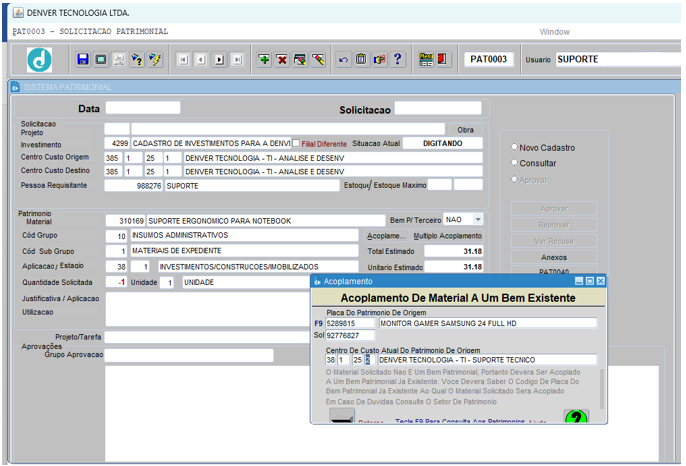This screenshot has height=466, width=686.
Task: Click the Acoplamento dialog vertical scrollbar
Action: pos(601,390)
